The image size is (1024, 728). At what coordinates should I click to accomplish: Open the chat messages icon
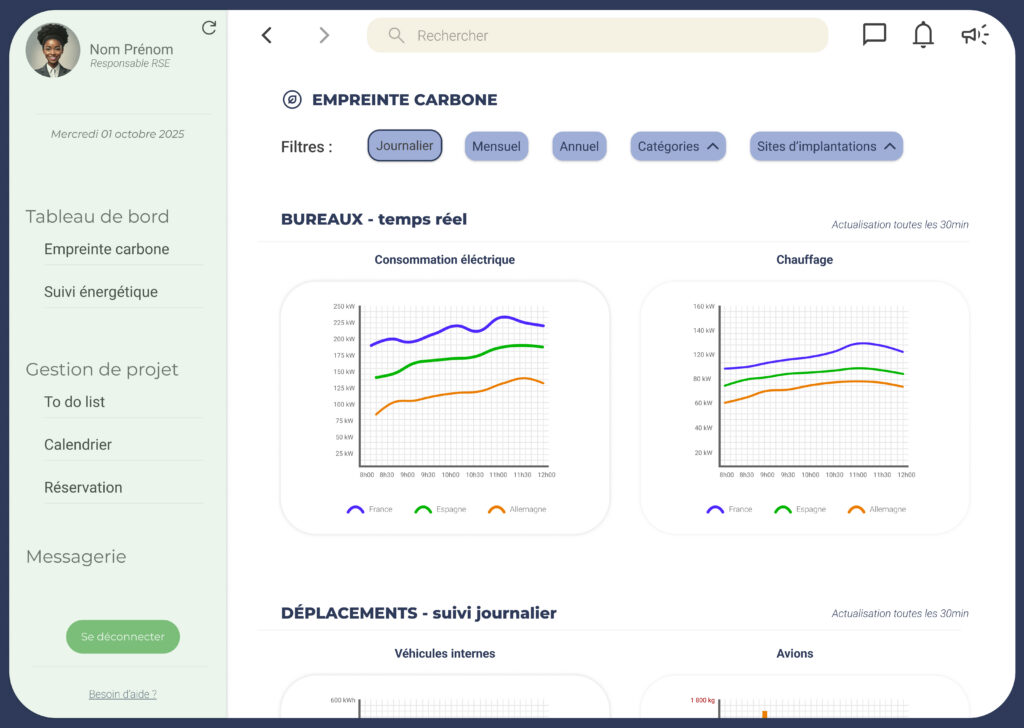coord(874,35)
